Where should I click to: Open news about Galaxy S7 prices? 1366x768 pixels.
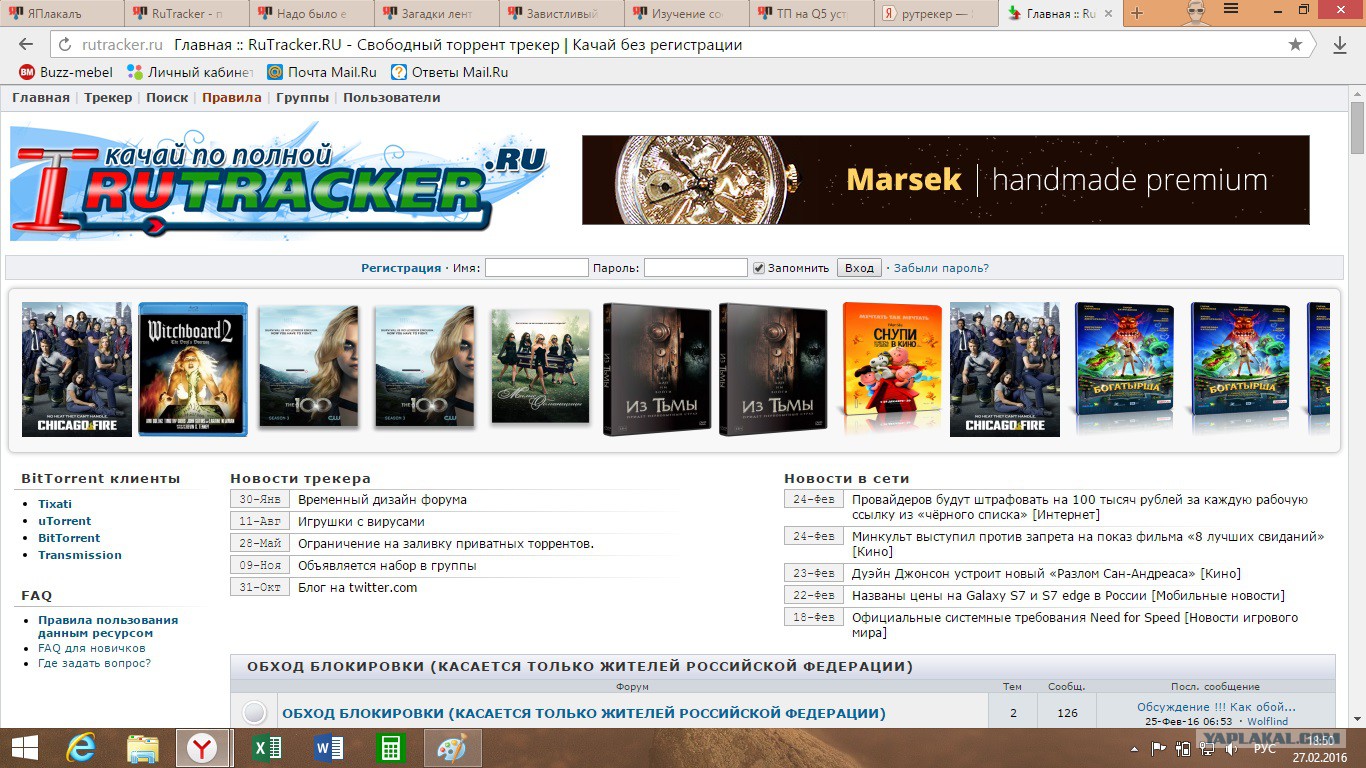point(1068,595)
